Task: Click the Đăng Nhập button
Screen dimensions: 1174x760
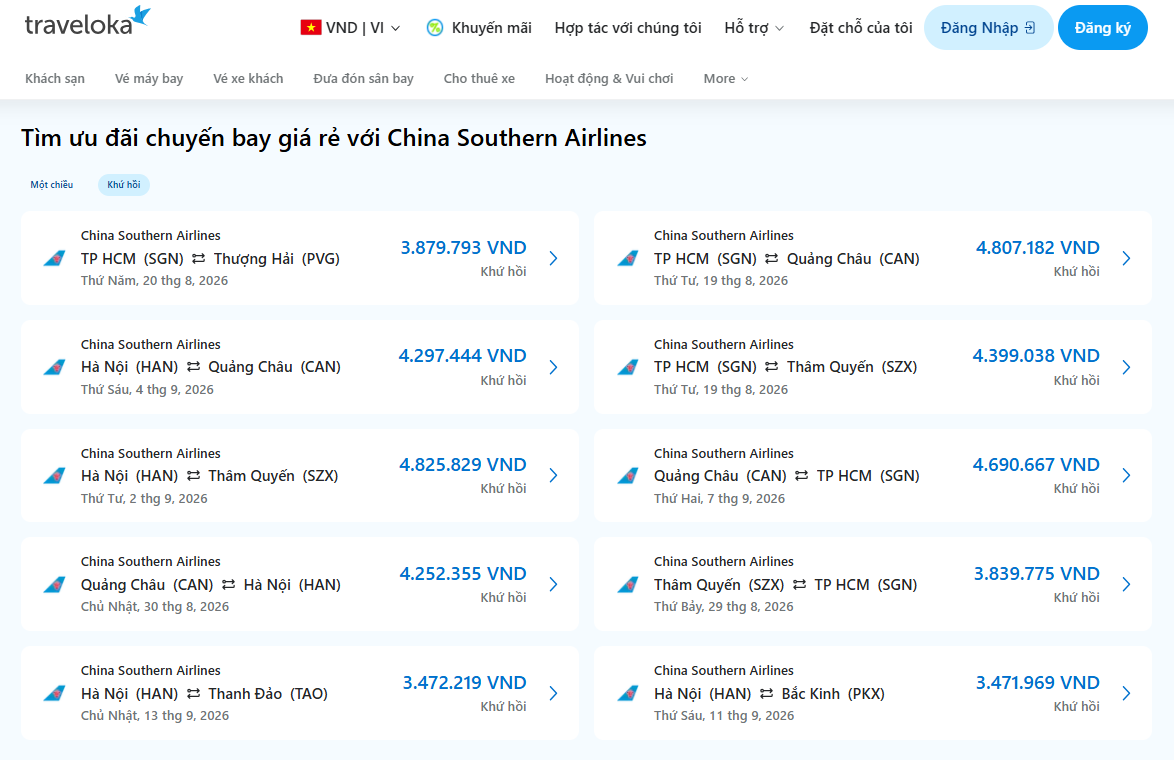Action: [x=988, y=28]
